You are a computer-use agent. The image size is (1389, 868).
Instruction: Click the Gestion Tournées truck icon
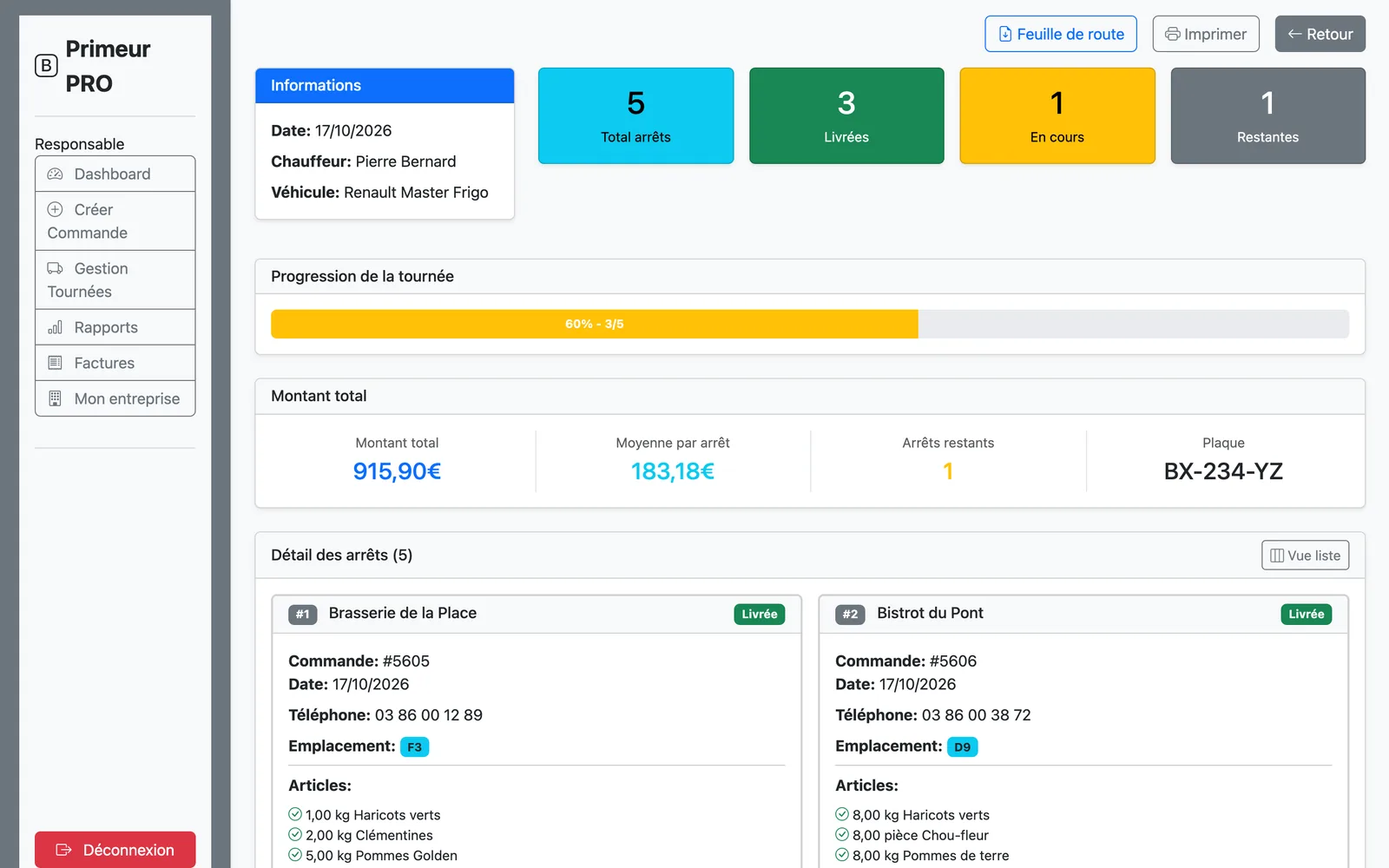(x=55, y=268)
